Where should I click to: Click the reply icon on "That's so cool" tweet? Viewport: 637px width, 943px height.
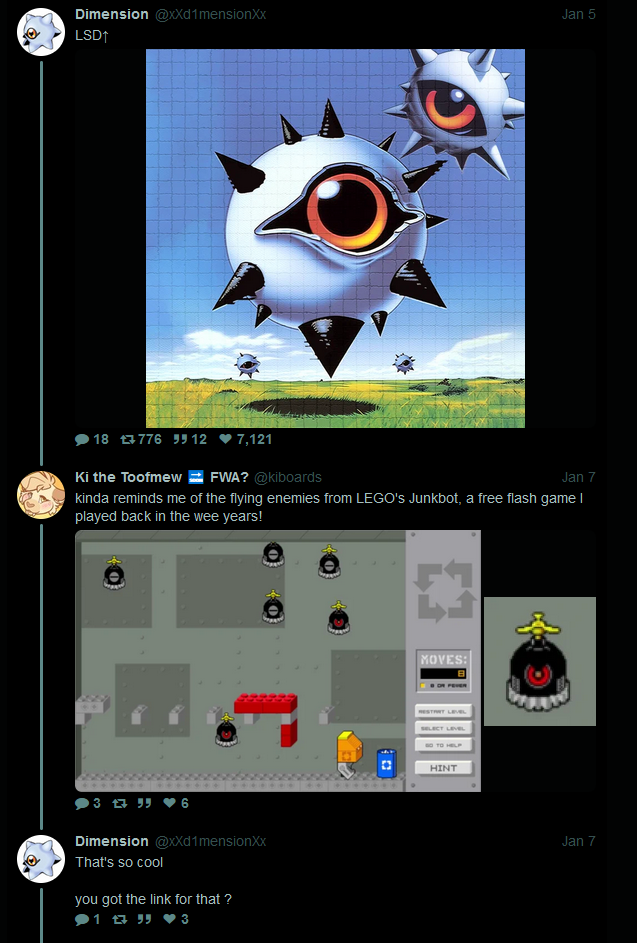[82, 920]
